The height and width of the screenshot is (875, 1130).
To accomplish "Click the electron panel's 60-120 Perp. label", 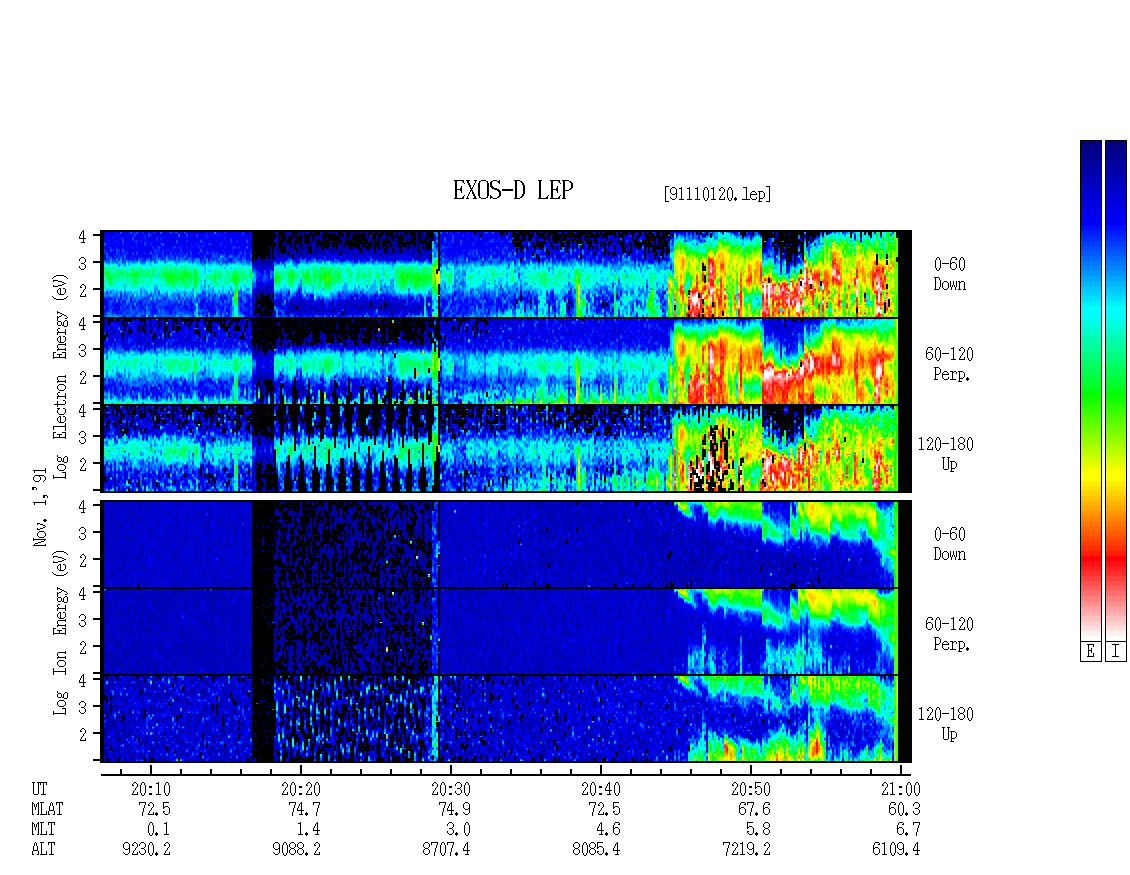I will click(x=949, y=364).
